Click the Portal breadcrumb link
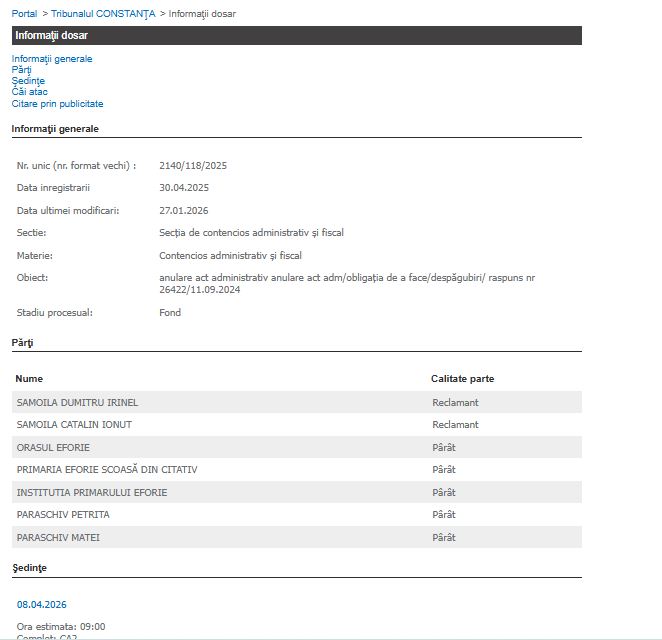This screenshot has width=662, height=640. pos(24,14)
